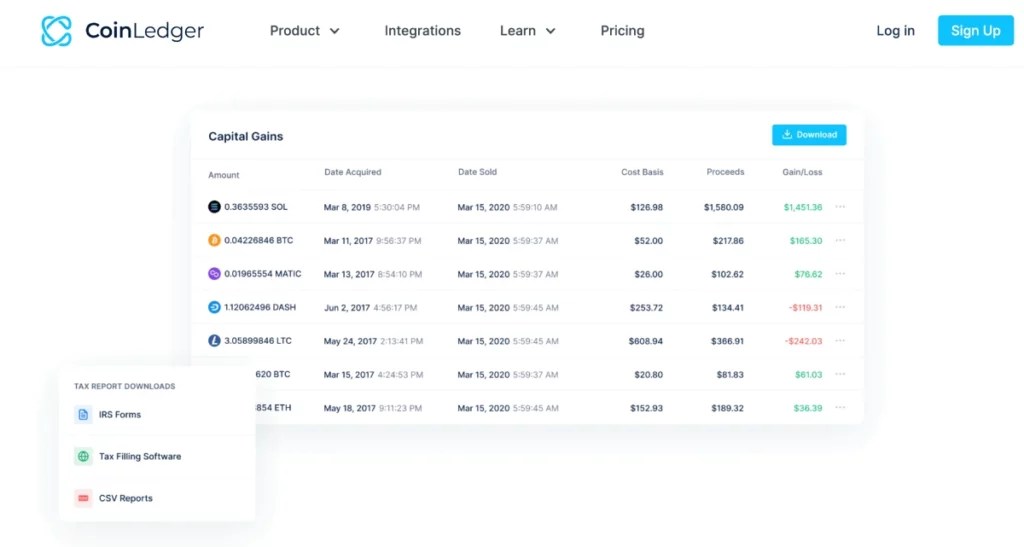The width and height of the screenshot is (1024, 547).
Task: Click the 1.12062496 DASH amount
Action: coord(260,307)
